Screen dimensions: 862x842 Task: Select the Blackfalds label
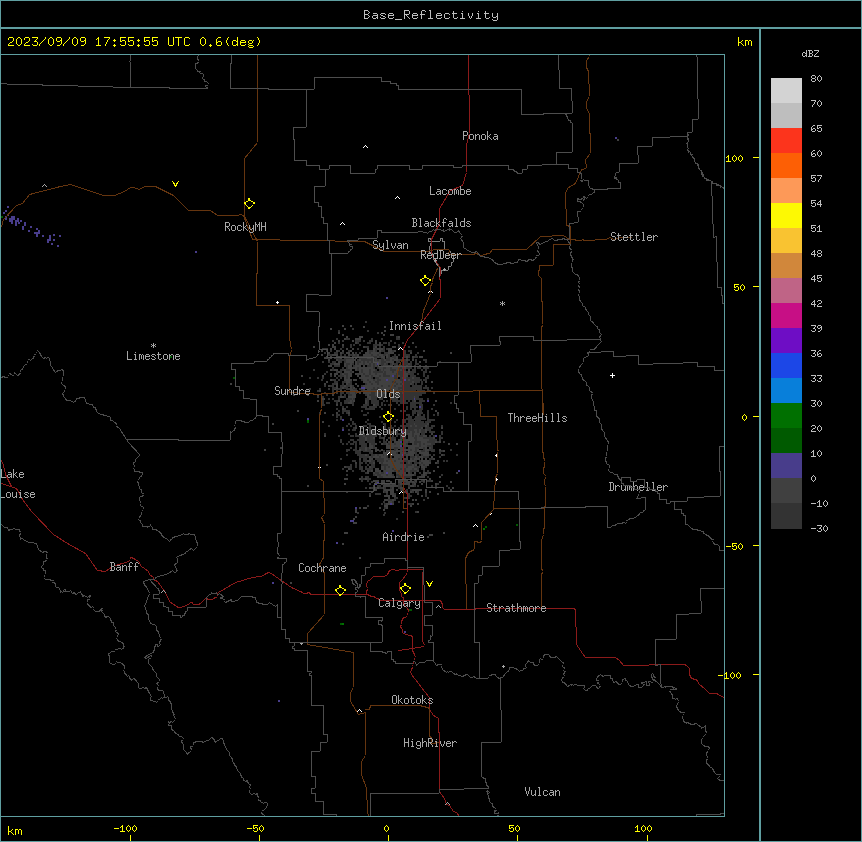point(441,223)
